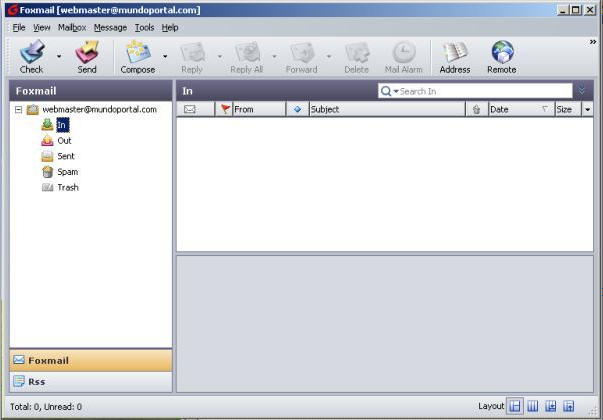Select fourth layout icon in status bar
The height and width of the screenshot is (420, 603).
(568, 406)
